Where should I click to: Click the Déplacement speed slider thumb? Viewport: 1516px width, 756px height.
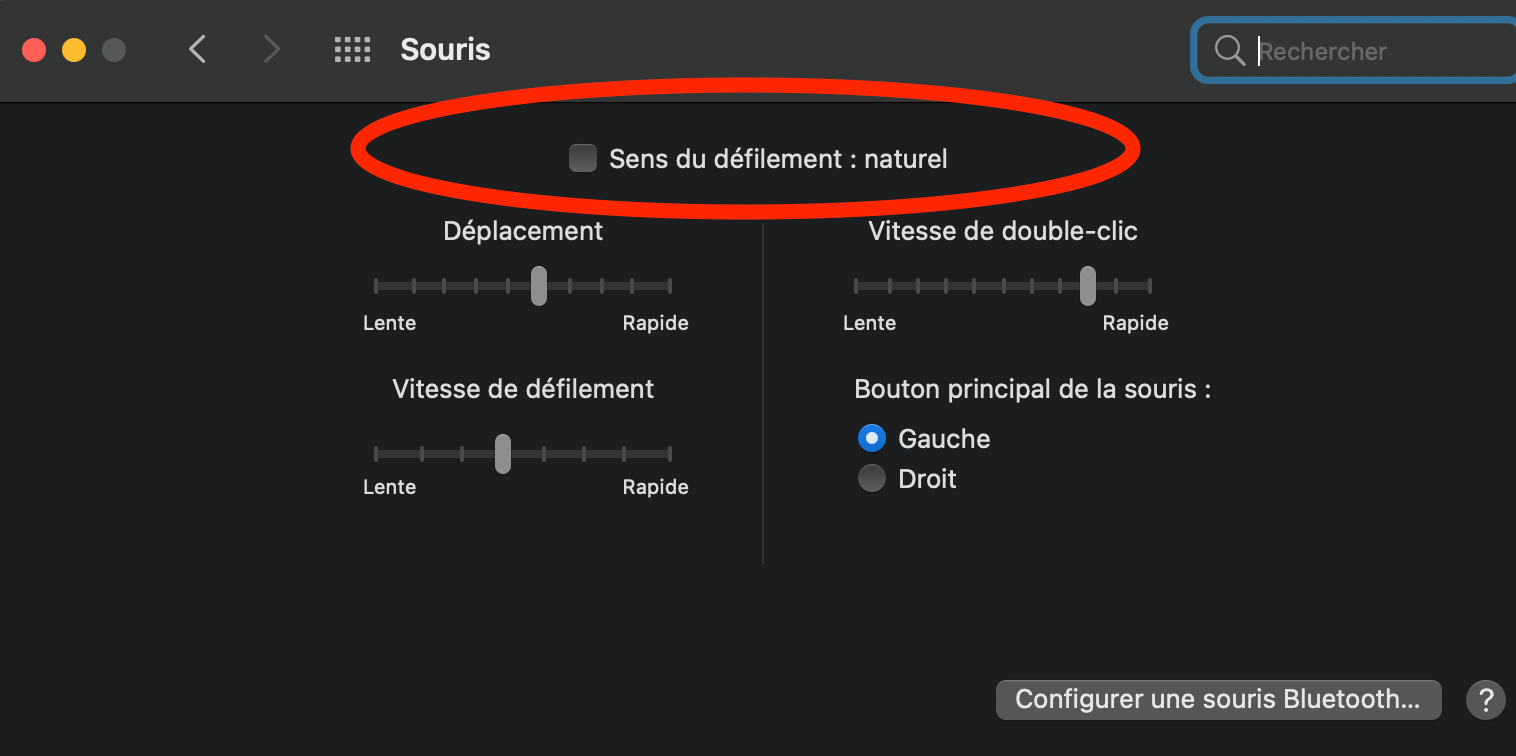539,286
